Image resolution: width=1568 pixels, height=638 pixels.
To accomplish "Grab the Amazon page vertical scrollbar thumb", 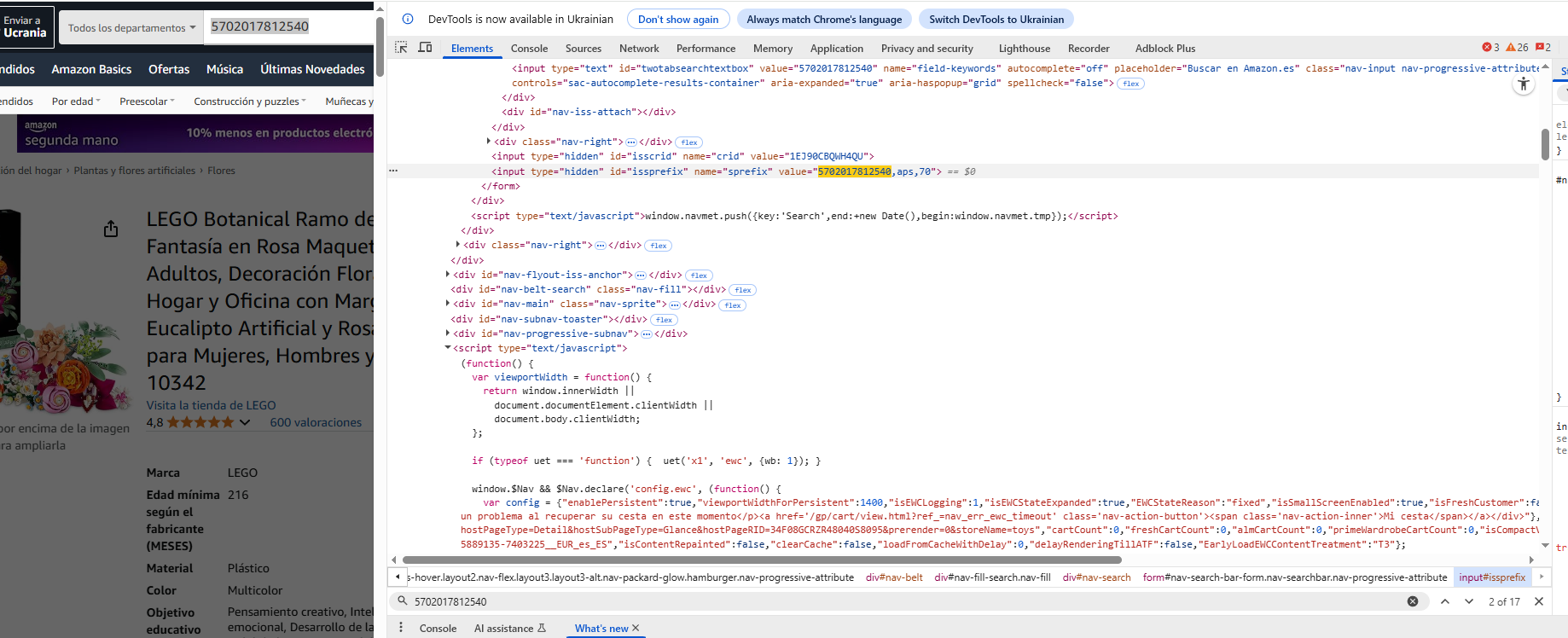I will coord(380,46).
